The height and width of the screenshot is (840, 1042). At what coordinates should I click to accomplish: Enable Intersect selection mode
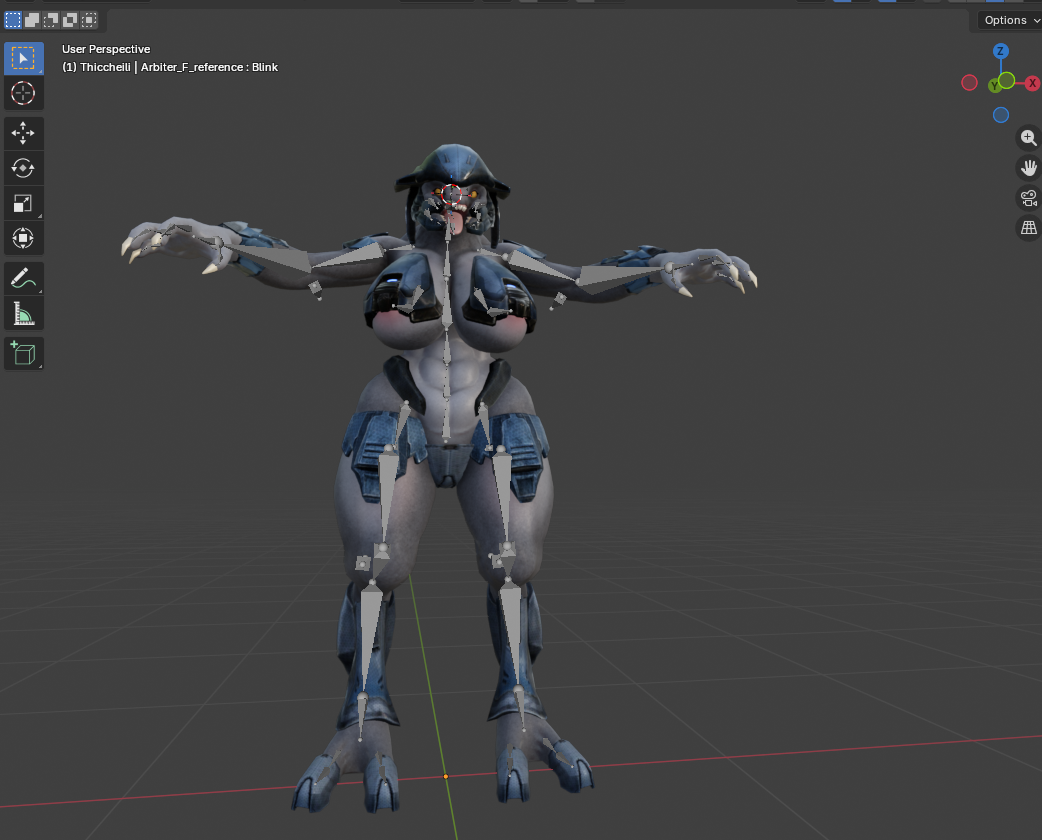[x=89, y=19]
